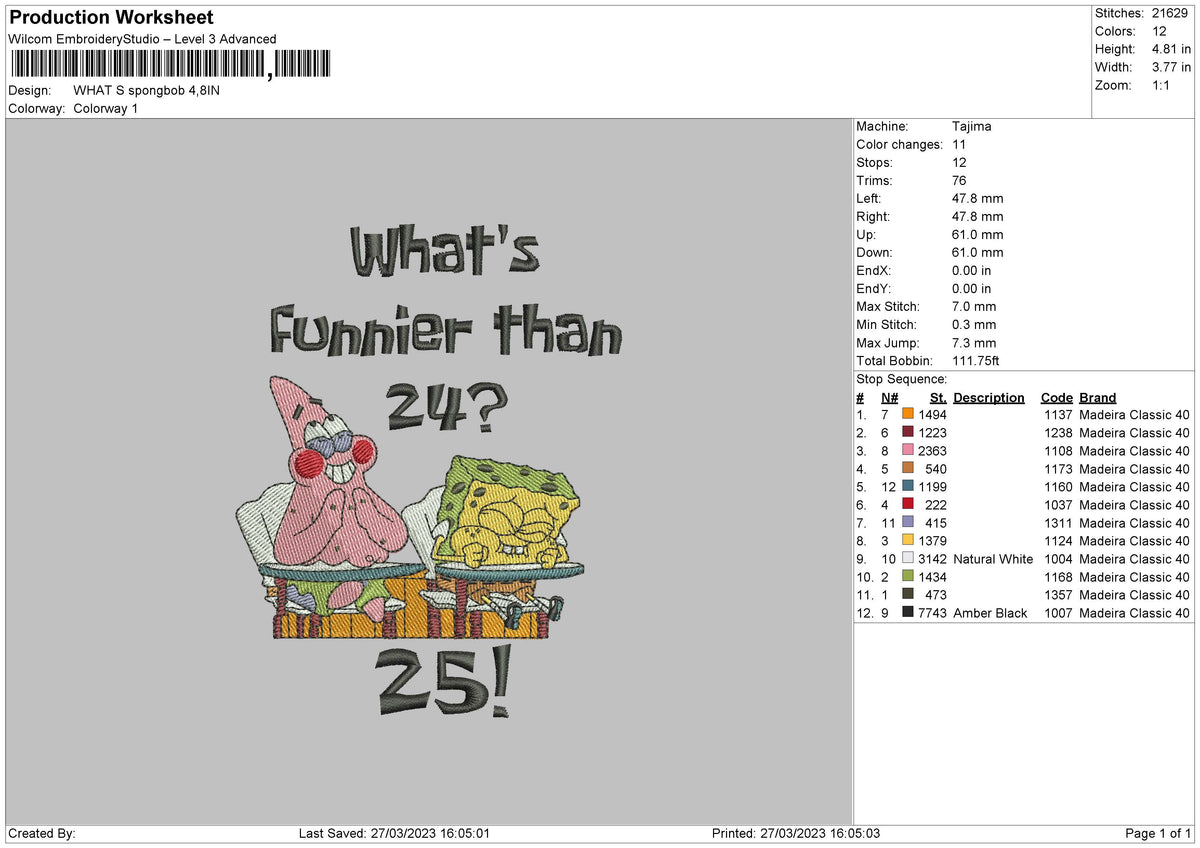Click the Height value 4.81 in

1172,49
